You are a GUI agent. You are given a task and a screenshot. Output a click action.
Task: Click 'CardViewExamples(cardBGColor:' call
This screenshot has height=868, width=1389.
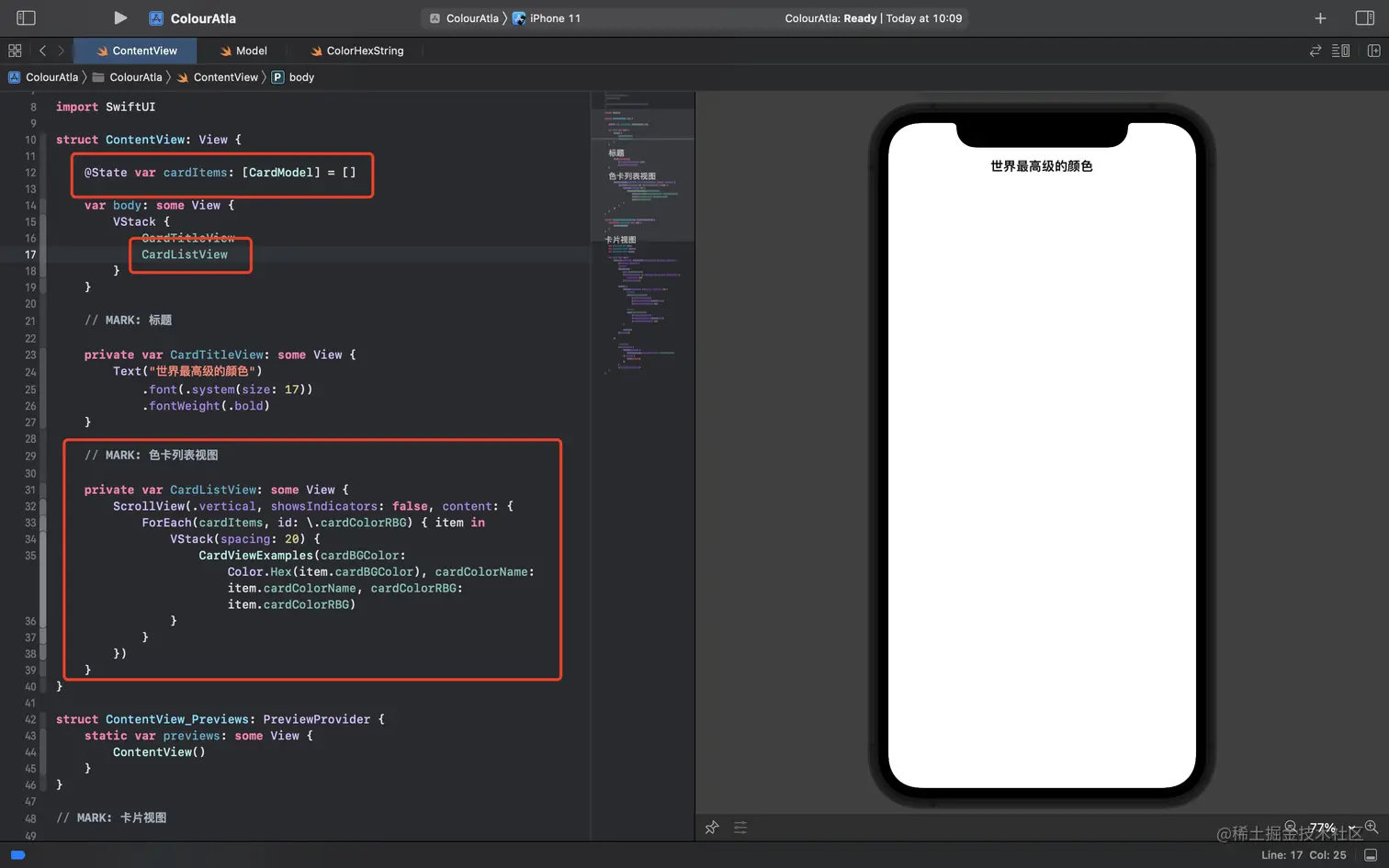(x=302, y=556)
